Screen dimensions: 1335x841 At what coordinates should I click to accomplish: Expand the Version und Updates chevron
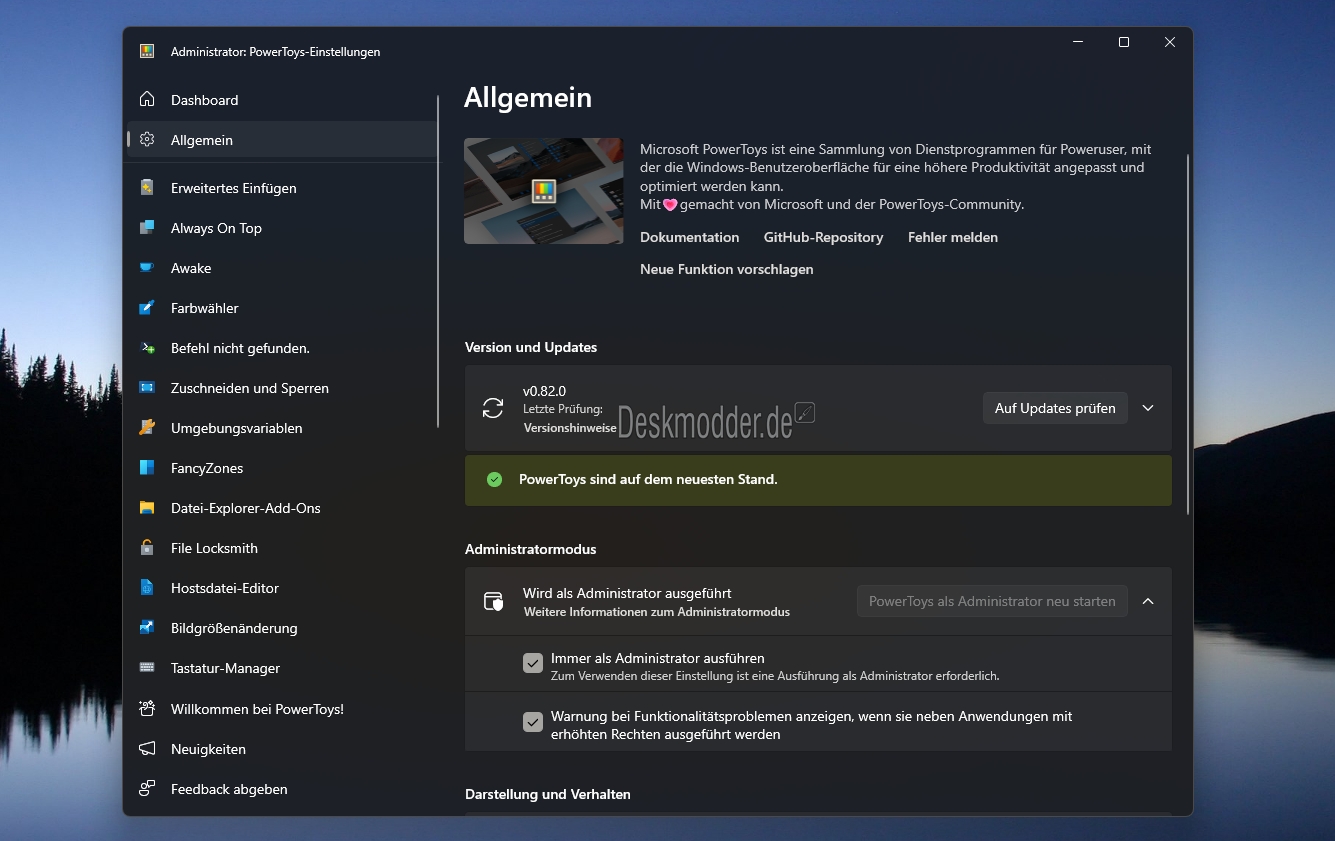1148,408
